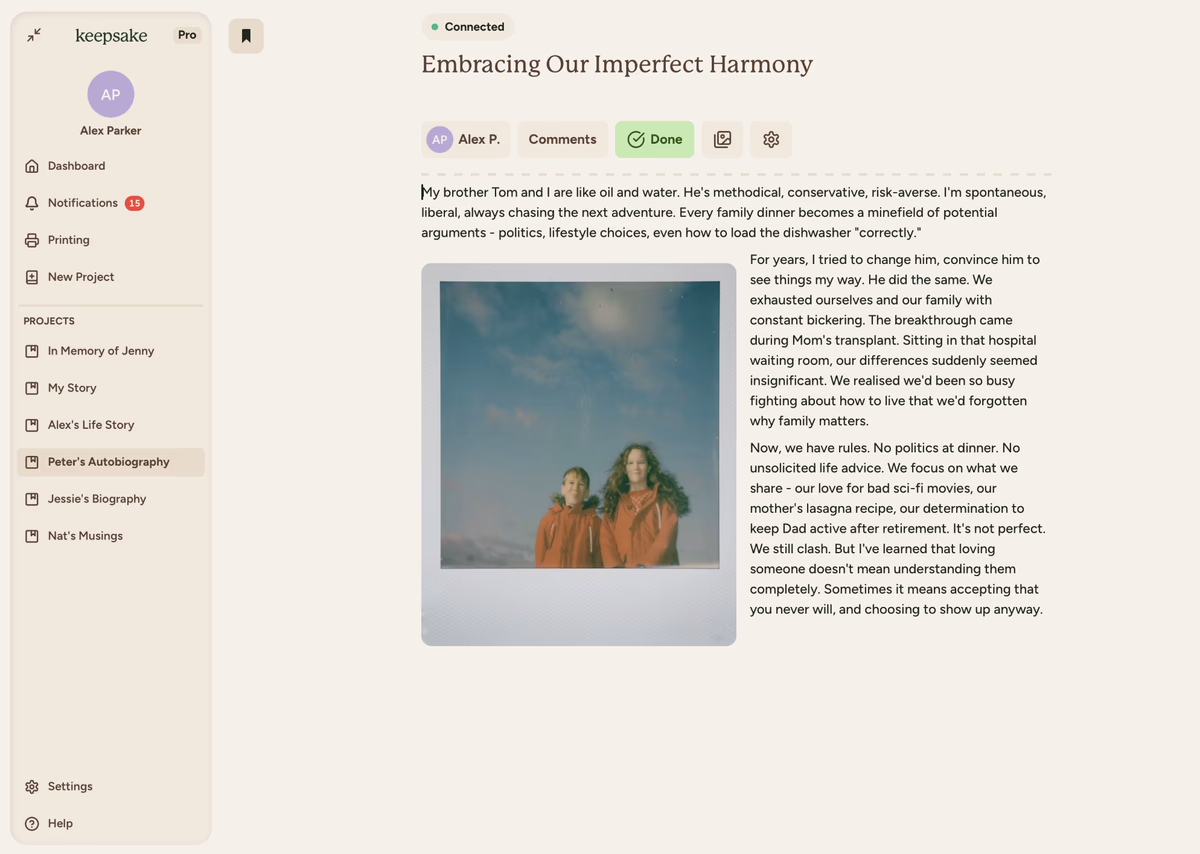Viewport: 1200px width, 854px height.
Task: Collapse the sidebar with the arrows icon
Action: [34, 35]
